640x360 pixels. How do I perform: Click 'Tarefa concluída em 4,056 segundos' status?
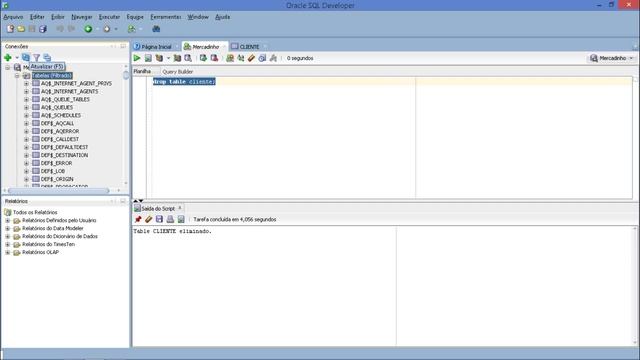pyautogui.click(x=235, y=219)
